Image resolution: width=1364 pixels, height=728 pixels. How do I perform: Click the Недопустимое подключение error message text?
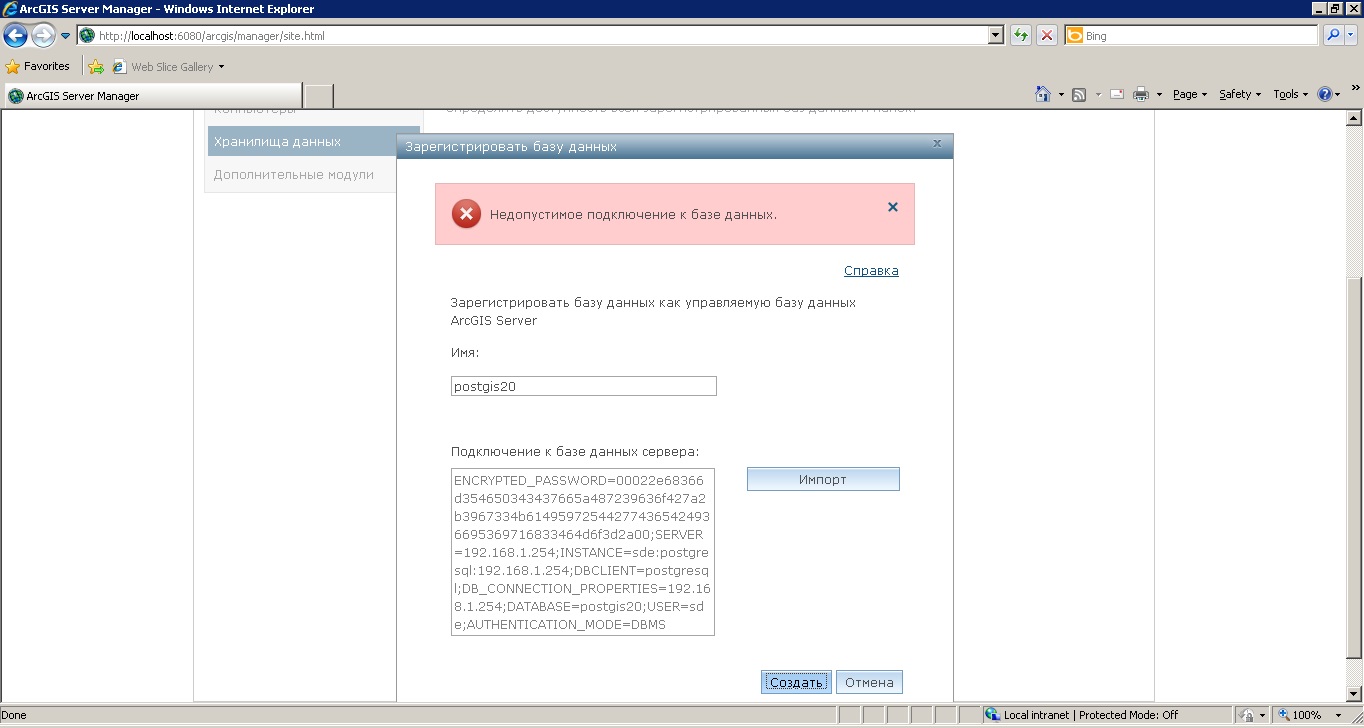click(x=633, y=214)
